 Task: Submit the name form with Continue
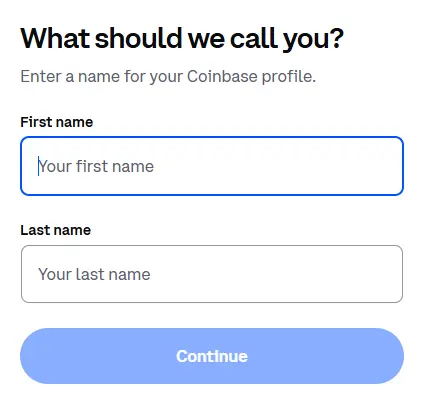click(x=212, y=356)
